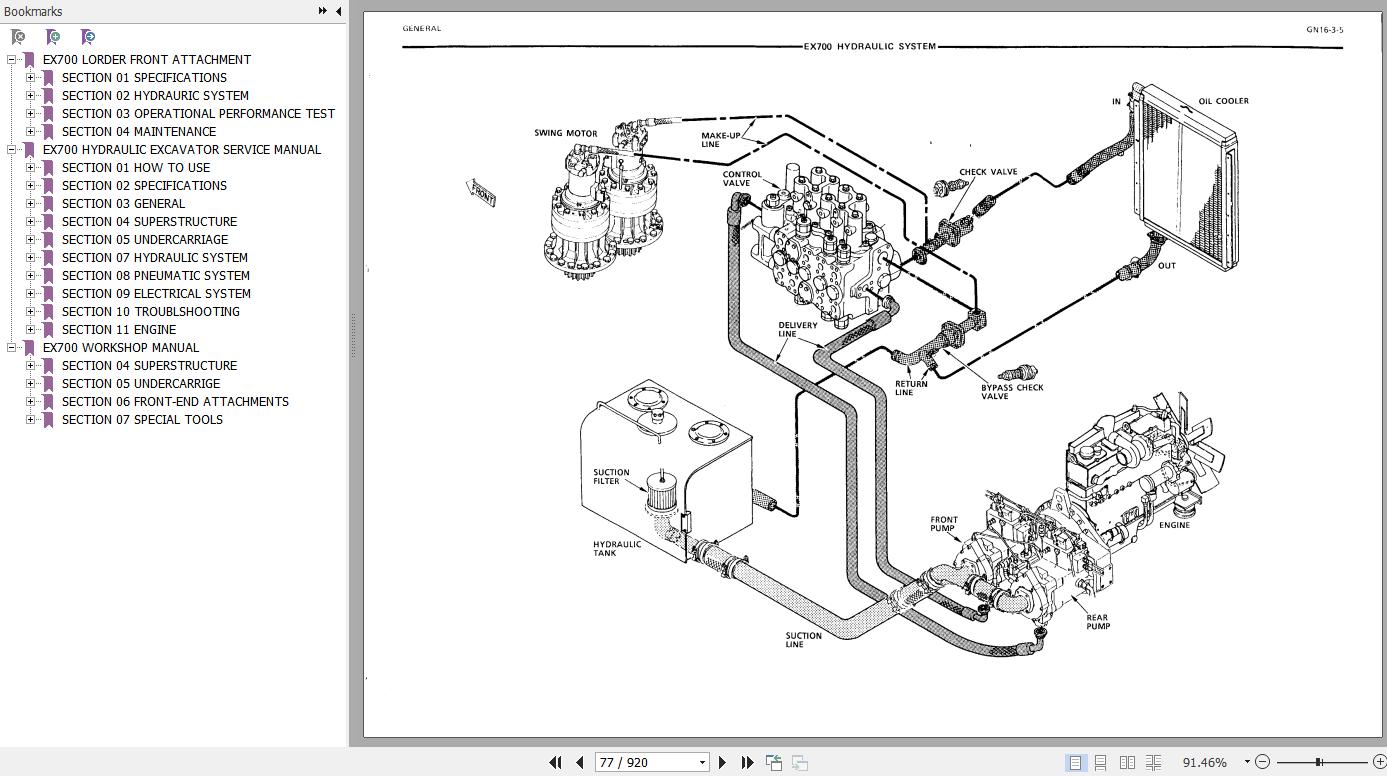
Task: Collapse the EX700 WORKSHOP MANUAL tree node
Action: coord(11,347)
